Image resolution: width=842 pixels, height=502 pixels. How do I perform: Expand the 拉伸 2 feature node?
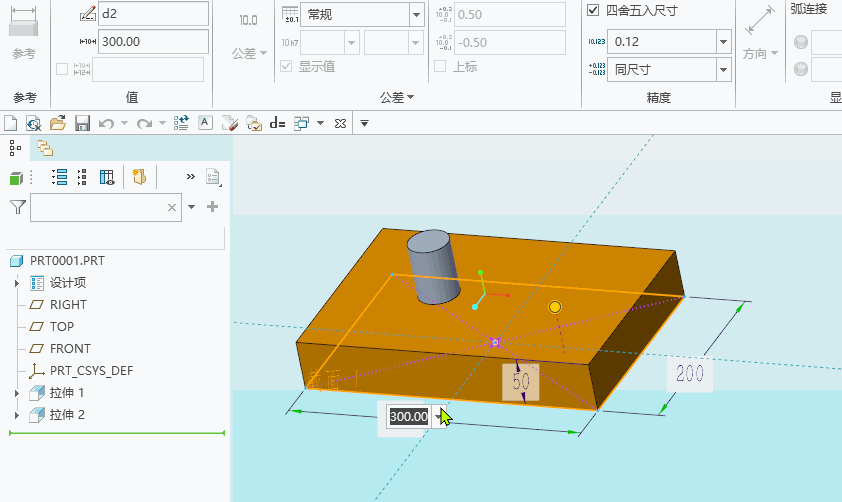click(17, 415)
